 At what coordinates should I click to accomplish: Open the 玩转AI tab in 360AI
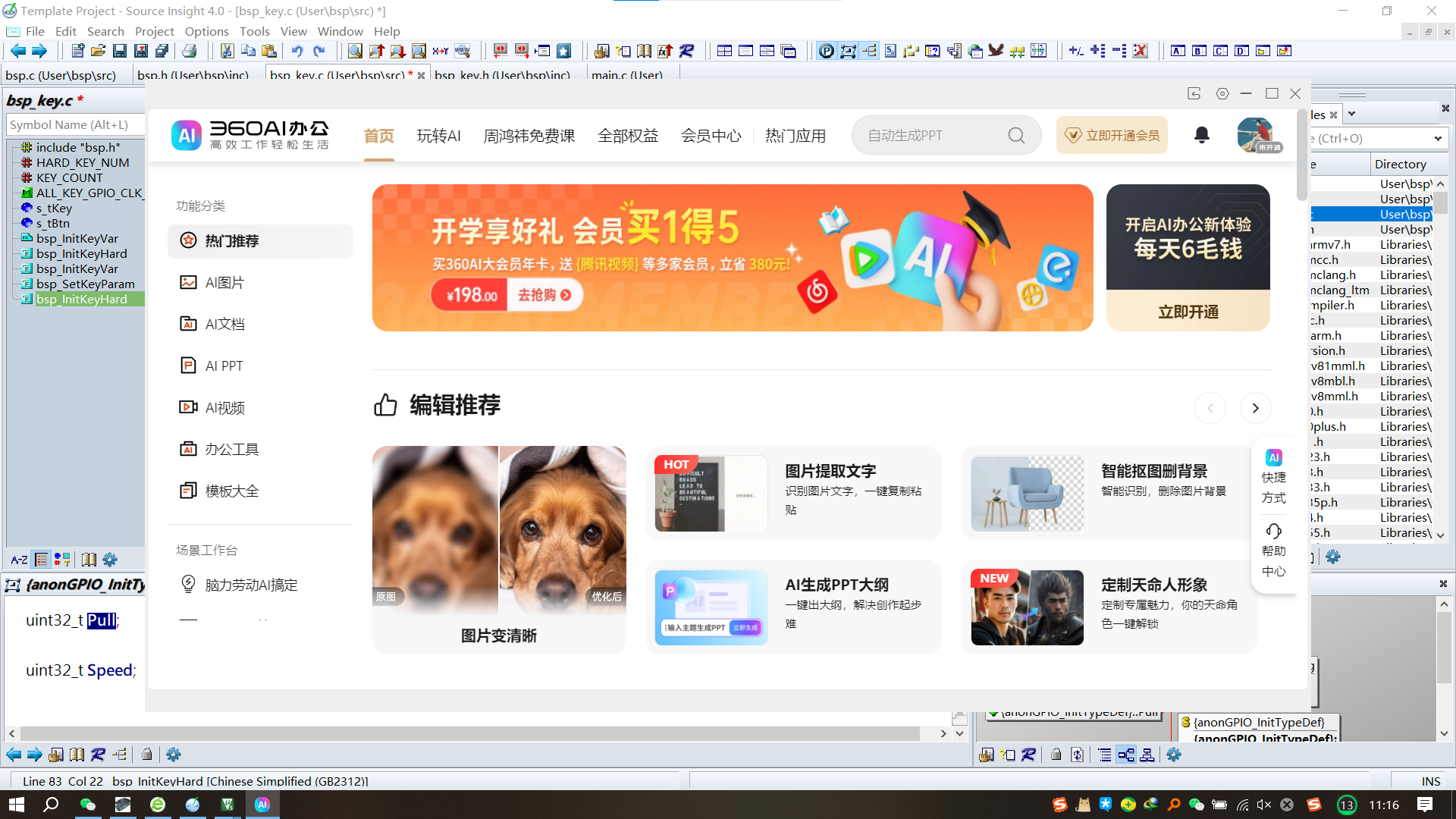[438, 136]
